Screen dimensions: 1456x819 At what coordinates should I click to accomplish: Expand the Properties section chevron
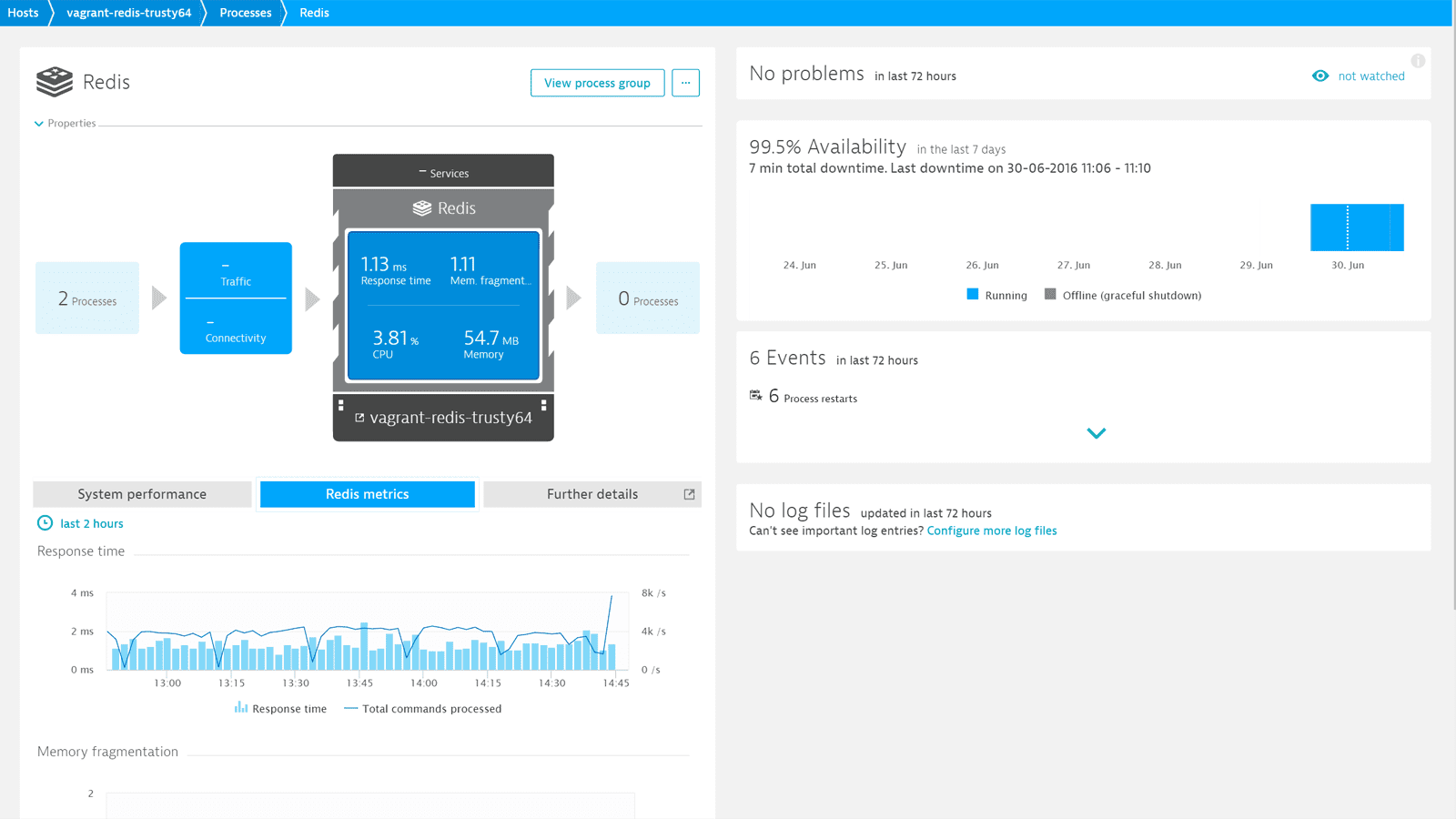(39, 124)
